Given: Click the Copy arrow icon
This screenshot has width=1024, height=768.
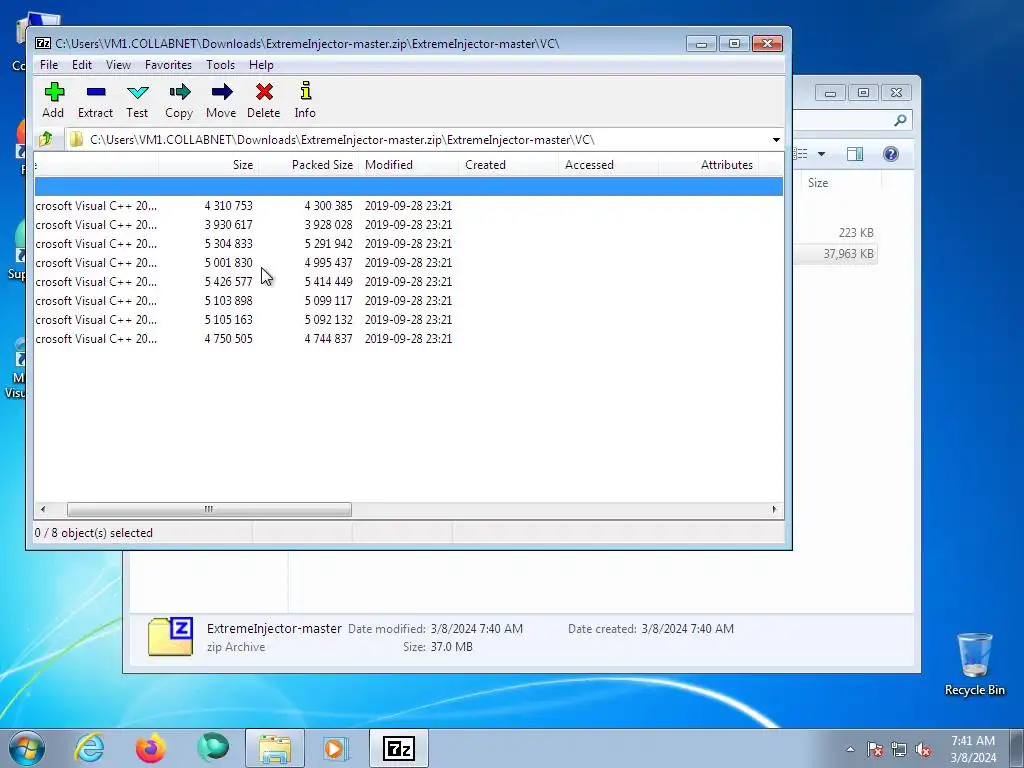Looking at the screenshot, I should [180, 91].
